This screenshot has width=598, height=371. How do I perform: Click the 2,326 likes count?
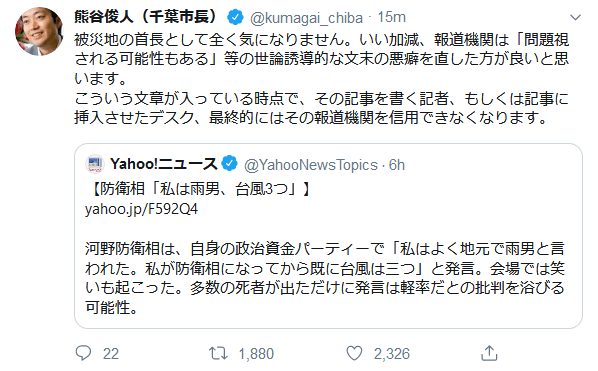392,354
